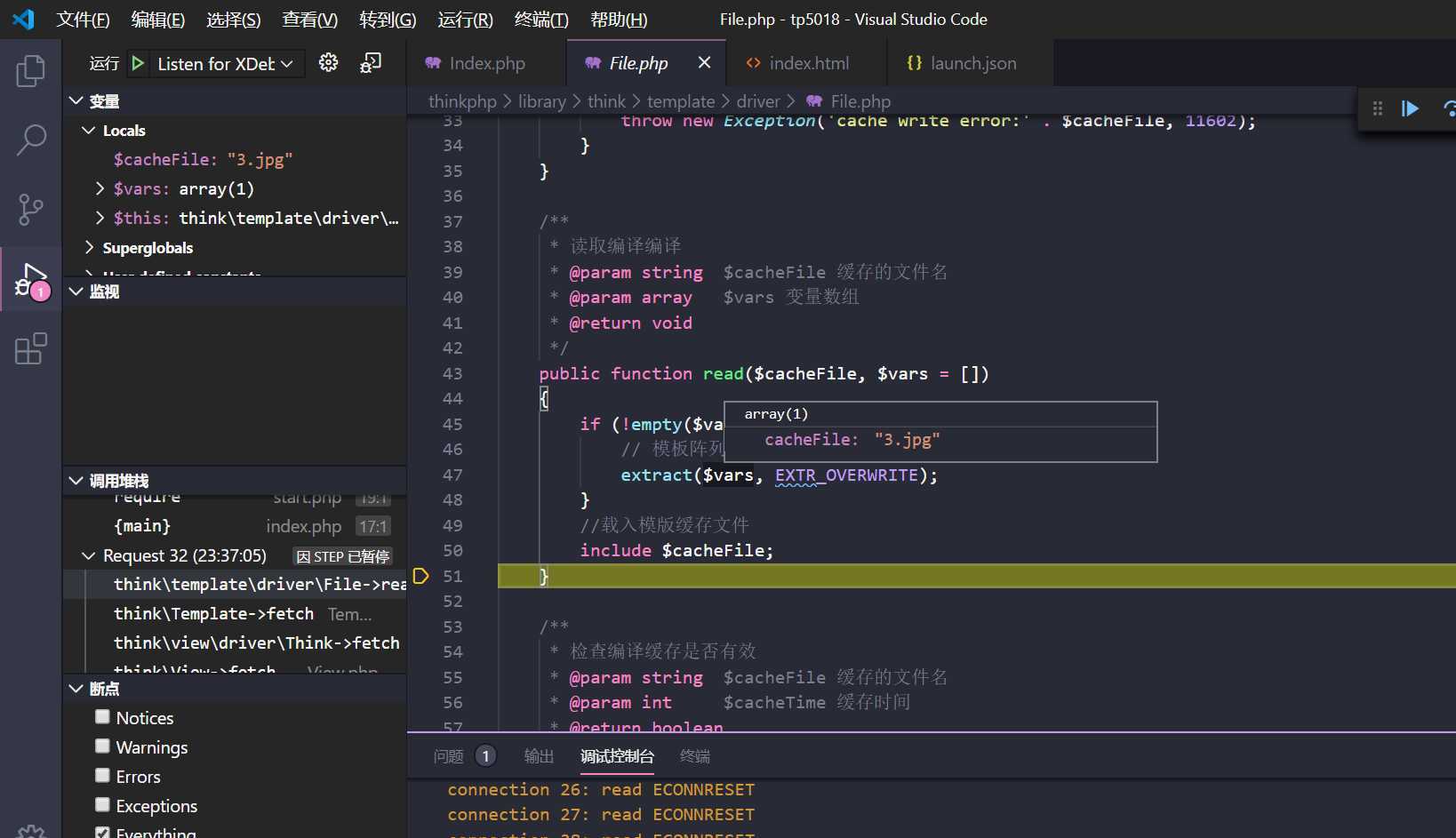Click the thinkphp breadcrumb
The height and width of the screenshot is (838, 1456).
(462, 101)
